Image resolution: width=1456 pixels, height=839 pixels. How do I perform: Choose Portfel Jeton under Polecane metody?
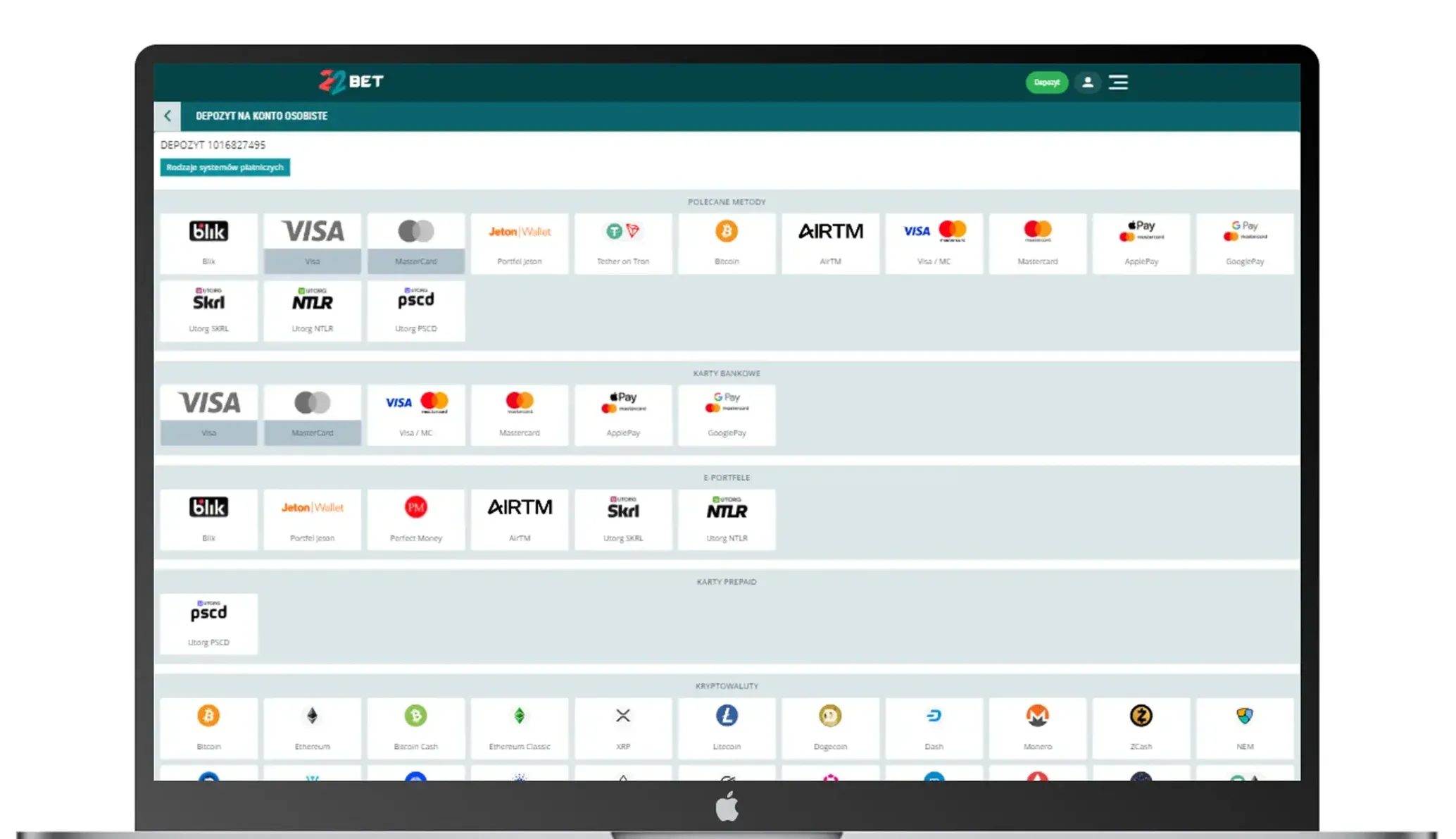(x=520, y=243)
